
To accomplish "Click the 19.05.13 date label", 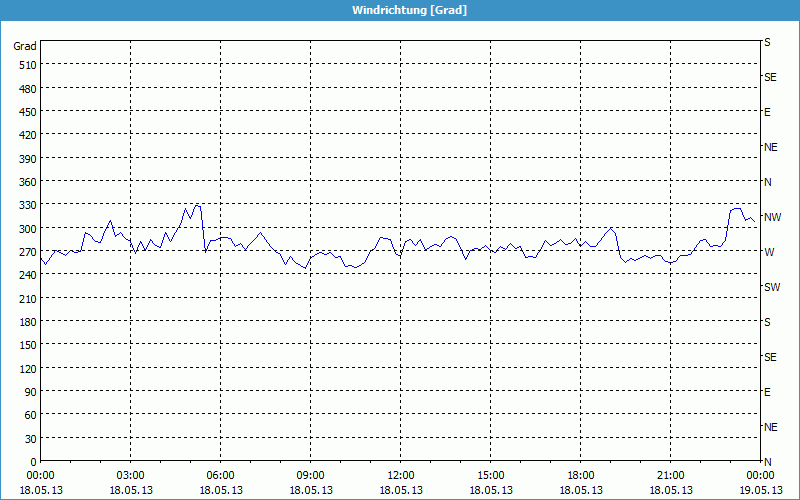I will 760,490.
